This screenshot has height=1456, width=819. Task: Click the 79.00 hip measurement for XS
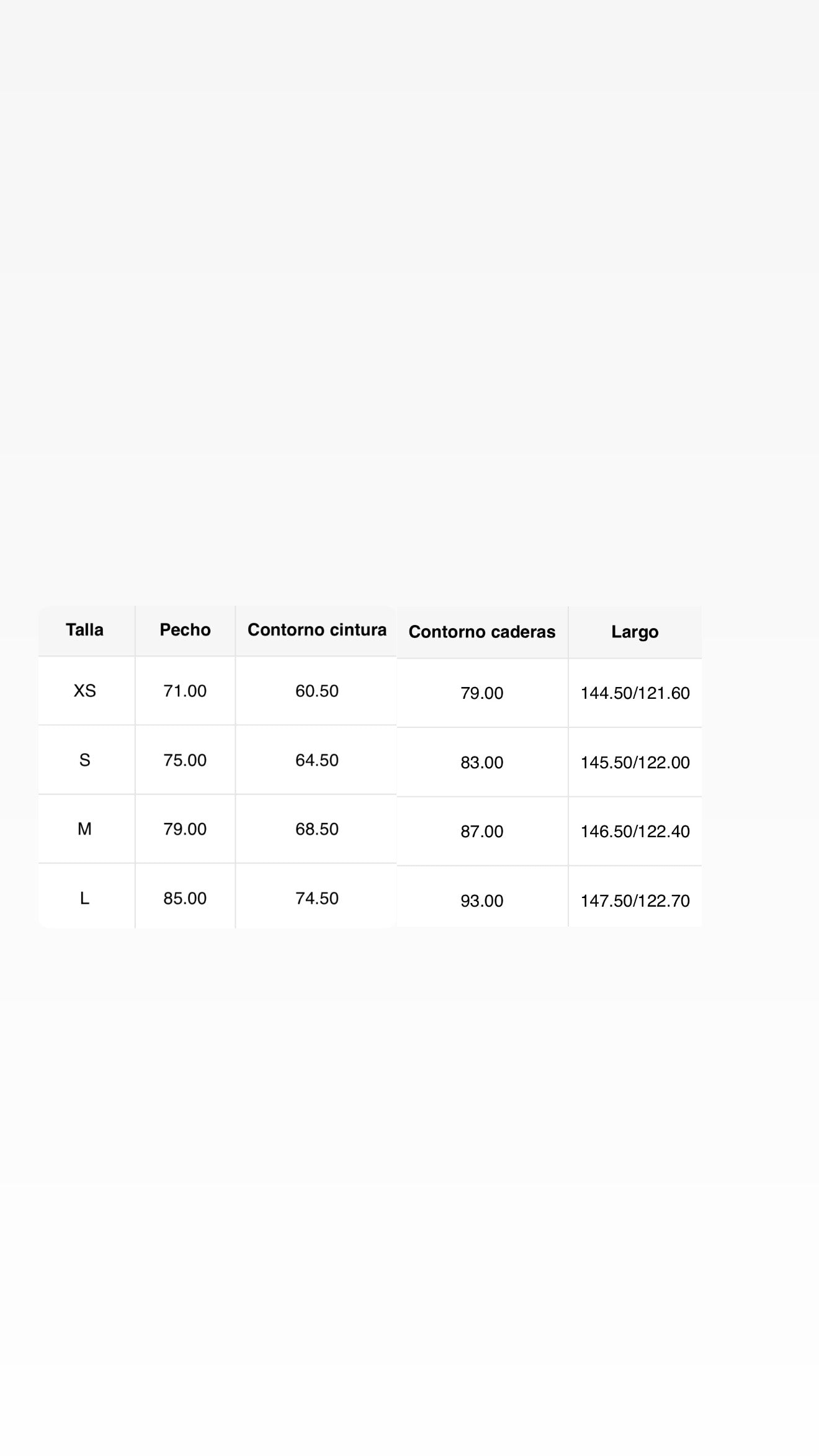[x=482, y=693]
